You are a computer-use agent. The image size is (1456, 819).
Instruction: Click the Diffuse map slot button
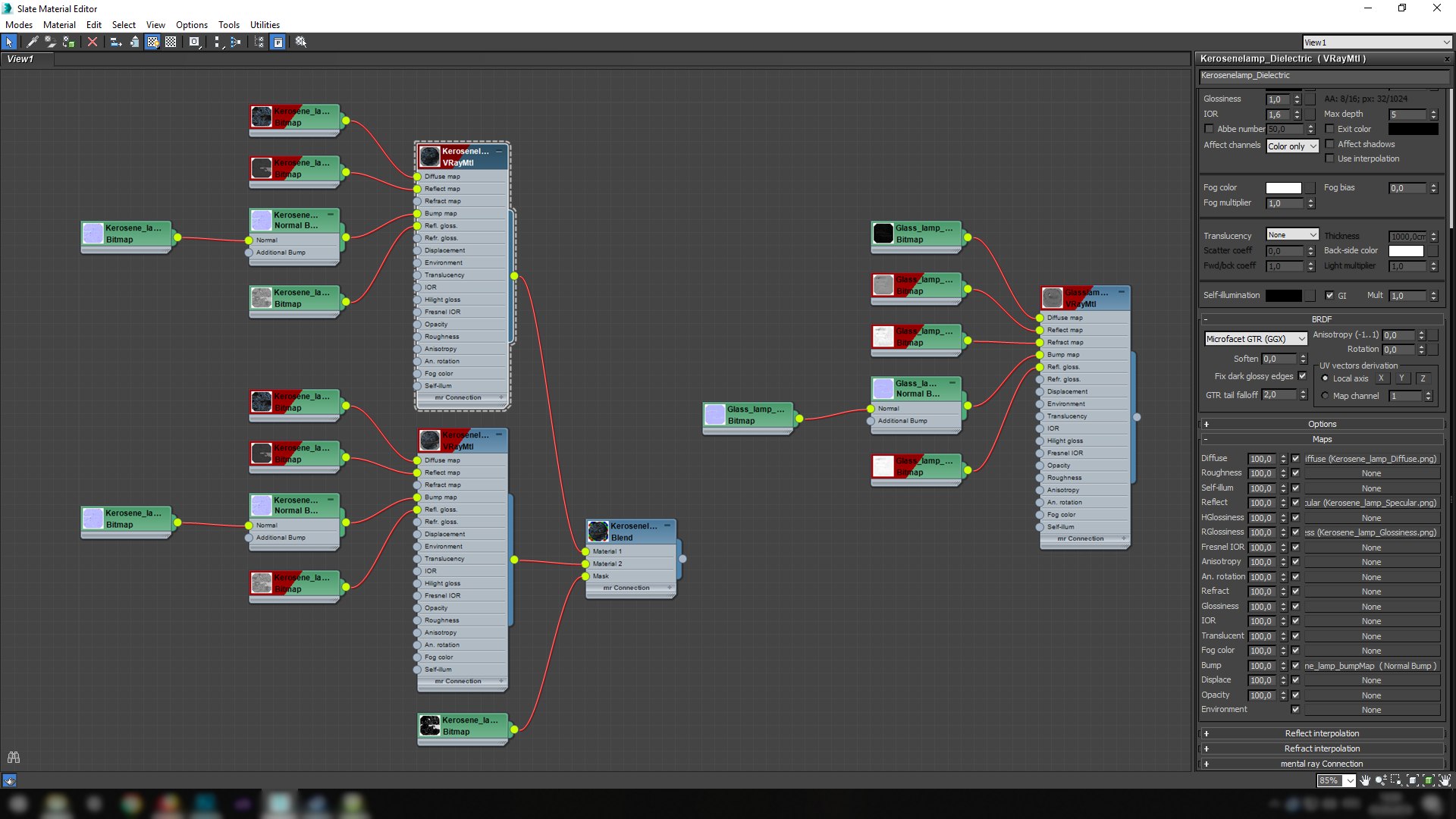click(1371, 459)
